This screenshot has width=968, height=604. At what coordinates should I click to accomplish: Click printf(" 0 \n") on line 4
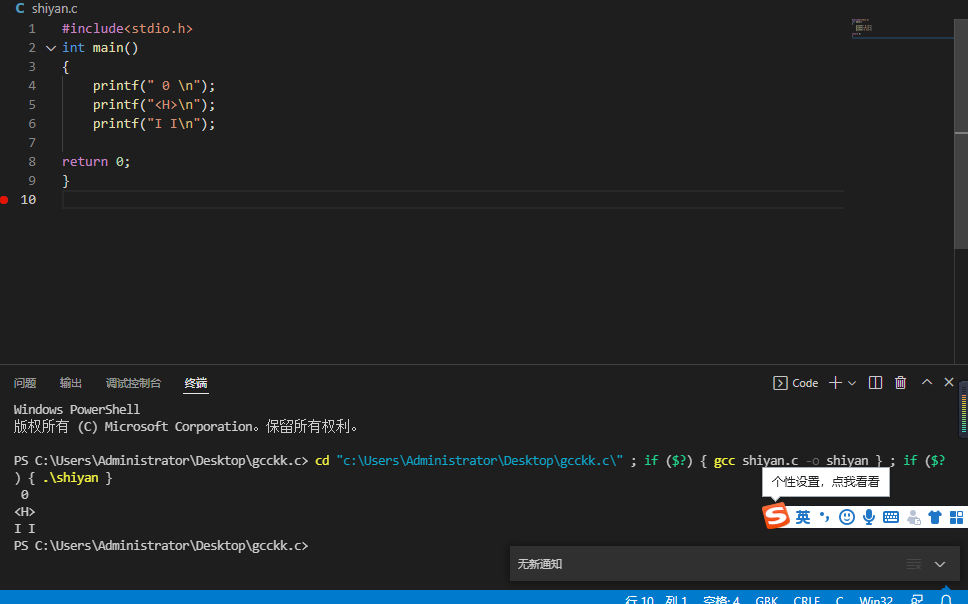(154, 85)
